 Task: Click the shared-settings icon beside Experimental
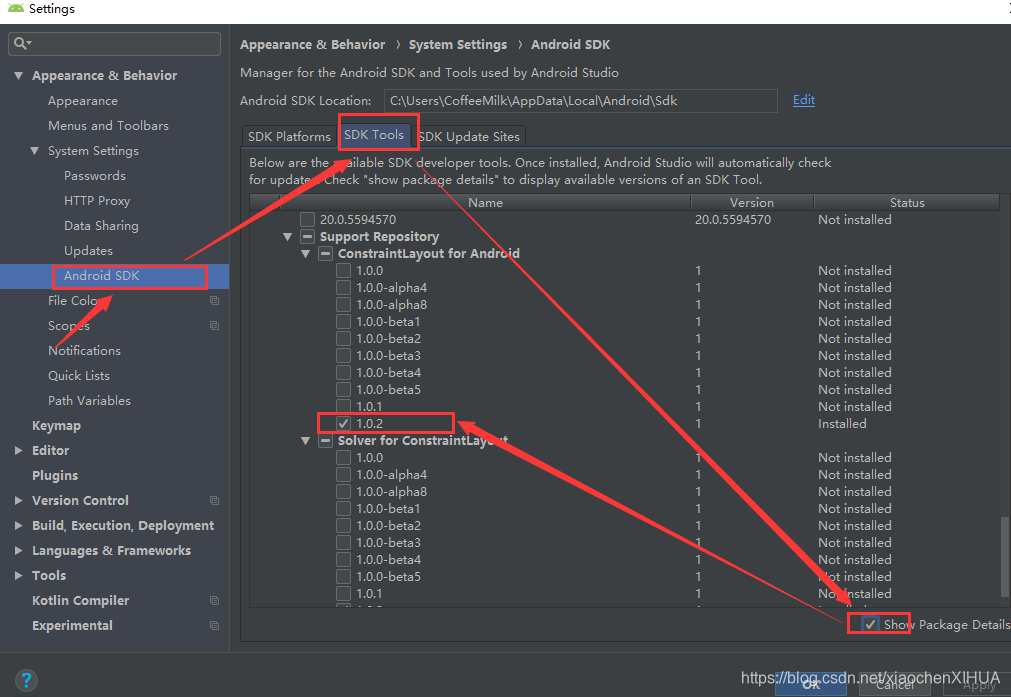[x=214, y=625]
